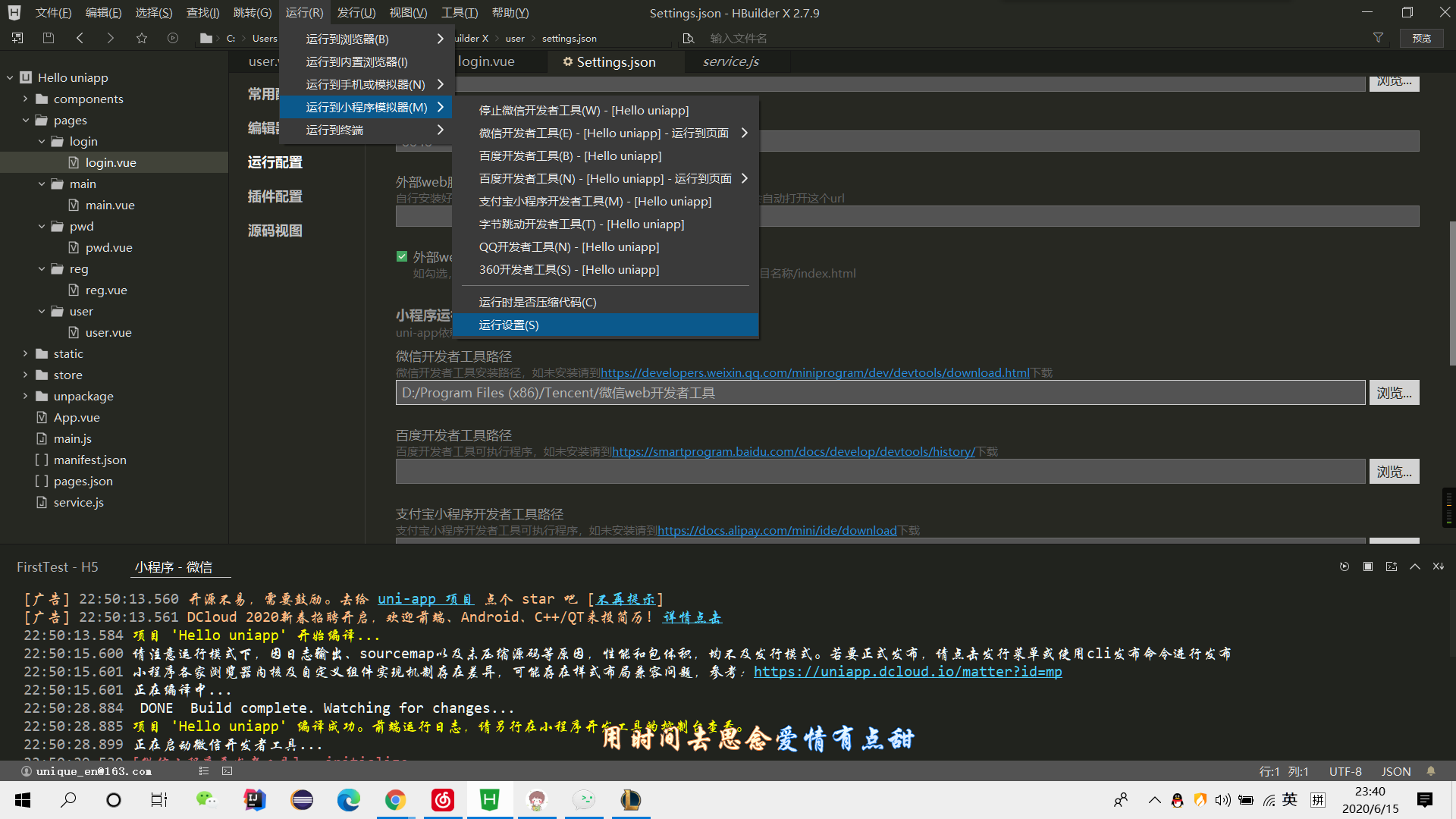Select 运行配置 settings category

point(275,162)
